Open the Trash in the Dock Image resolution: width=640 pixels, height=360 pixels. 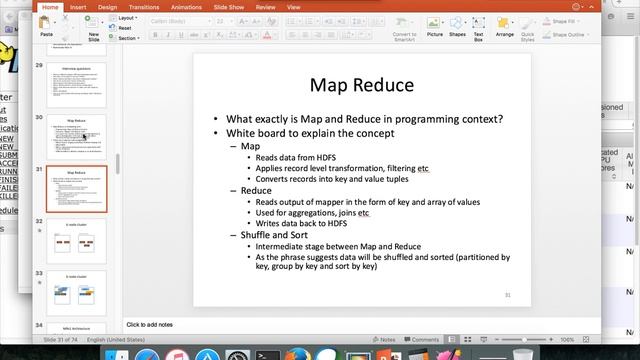click(x=523, y=354)
